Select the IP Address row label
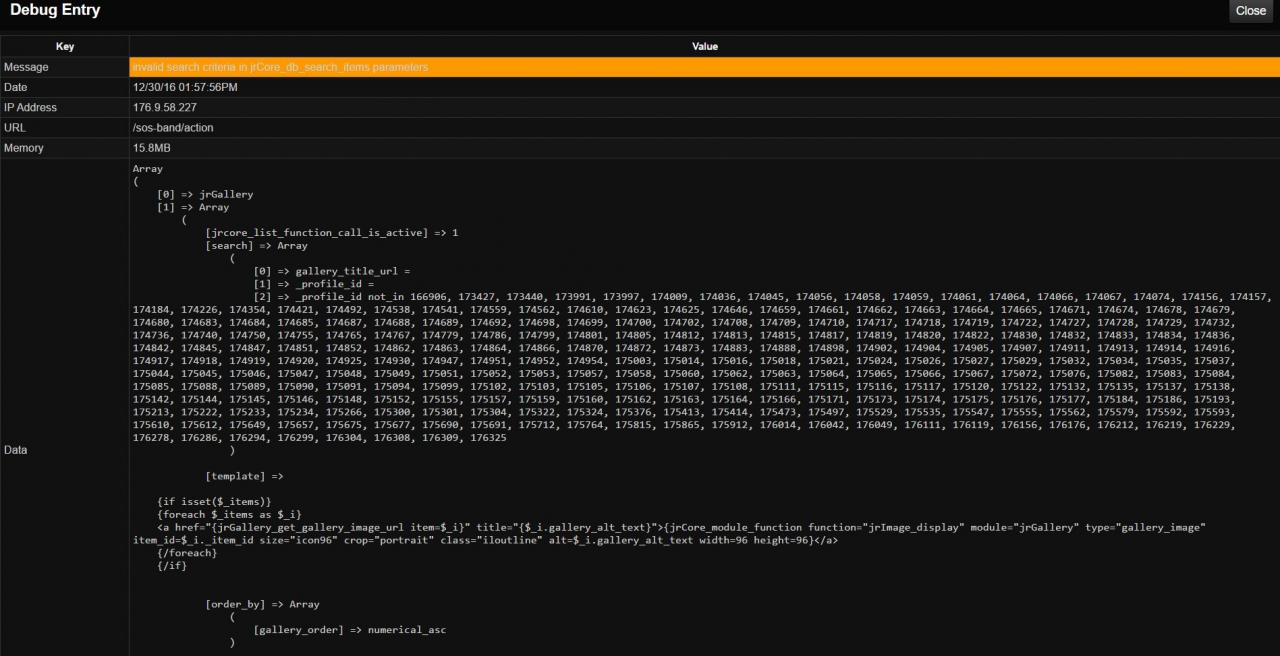Viewport: 1280px width, 656px height. pos(31,107)
